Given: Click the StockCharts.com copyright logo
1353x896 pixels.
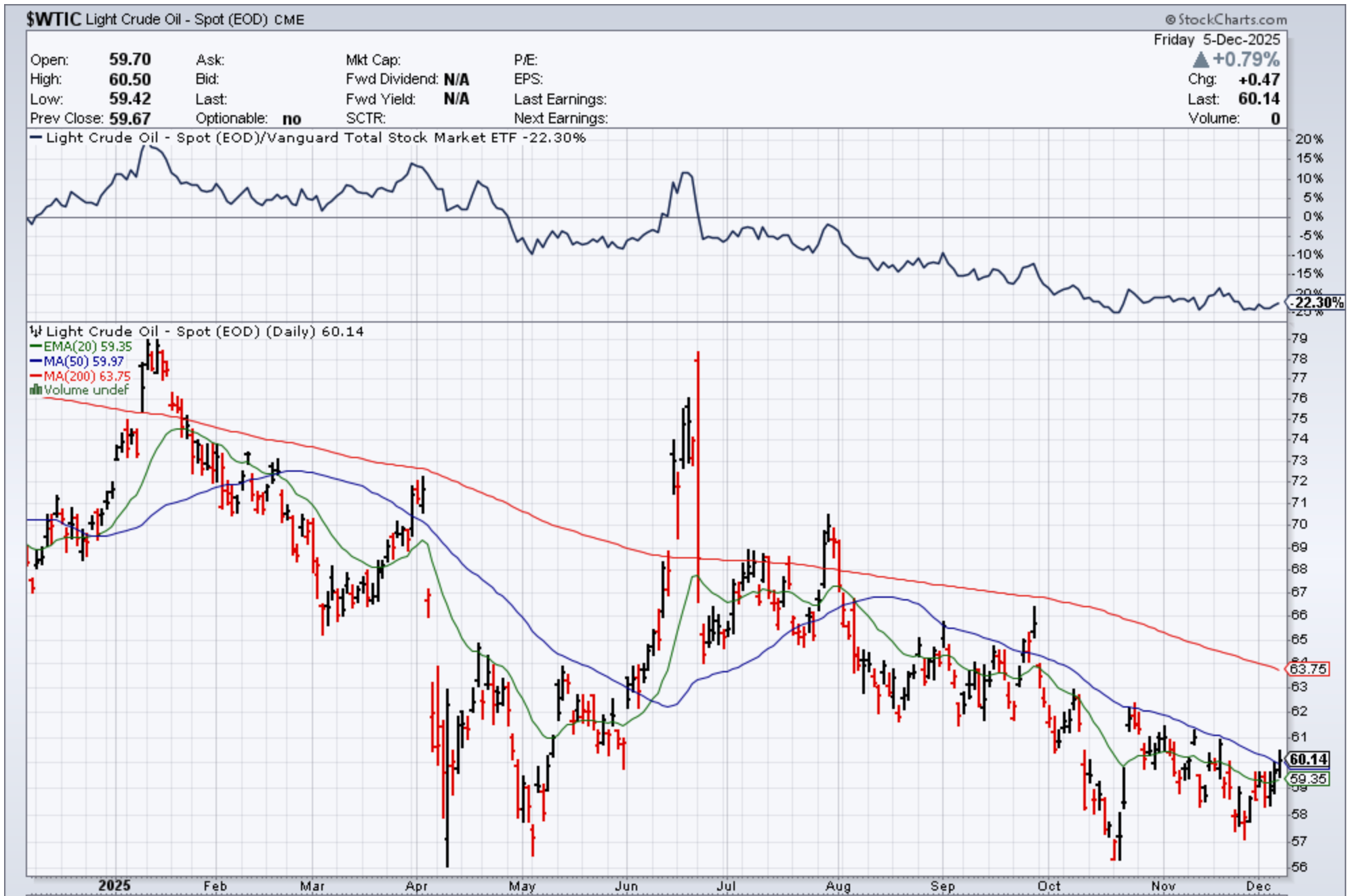Looking at the screenshot, I should point(1226,19).
